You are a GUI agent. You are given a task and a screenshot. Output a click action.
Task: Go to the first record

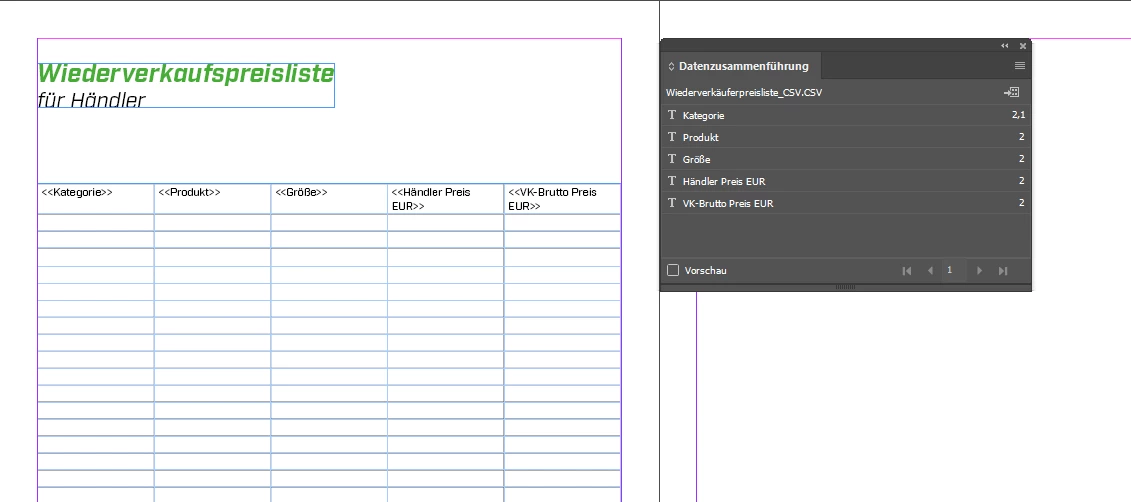tap(907, 270)
